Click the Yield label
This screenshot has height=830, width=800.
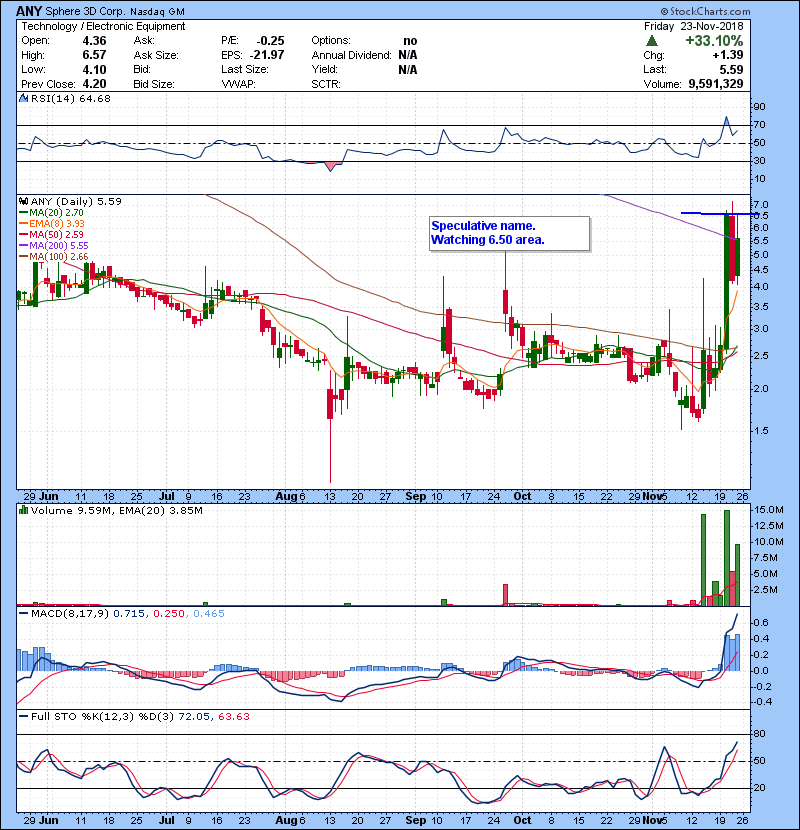325,69
